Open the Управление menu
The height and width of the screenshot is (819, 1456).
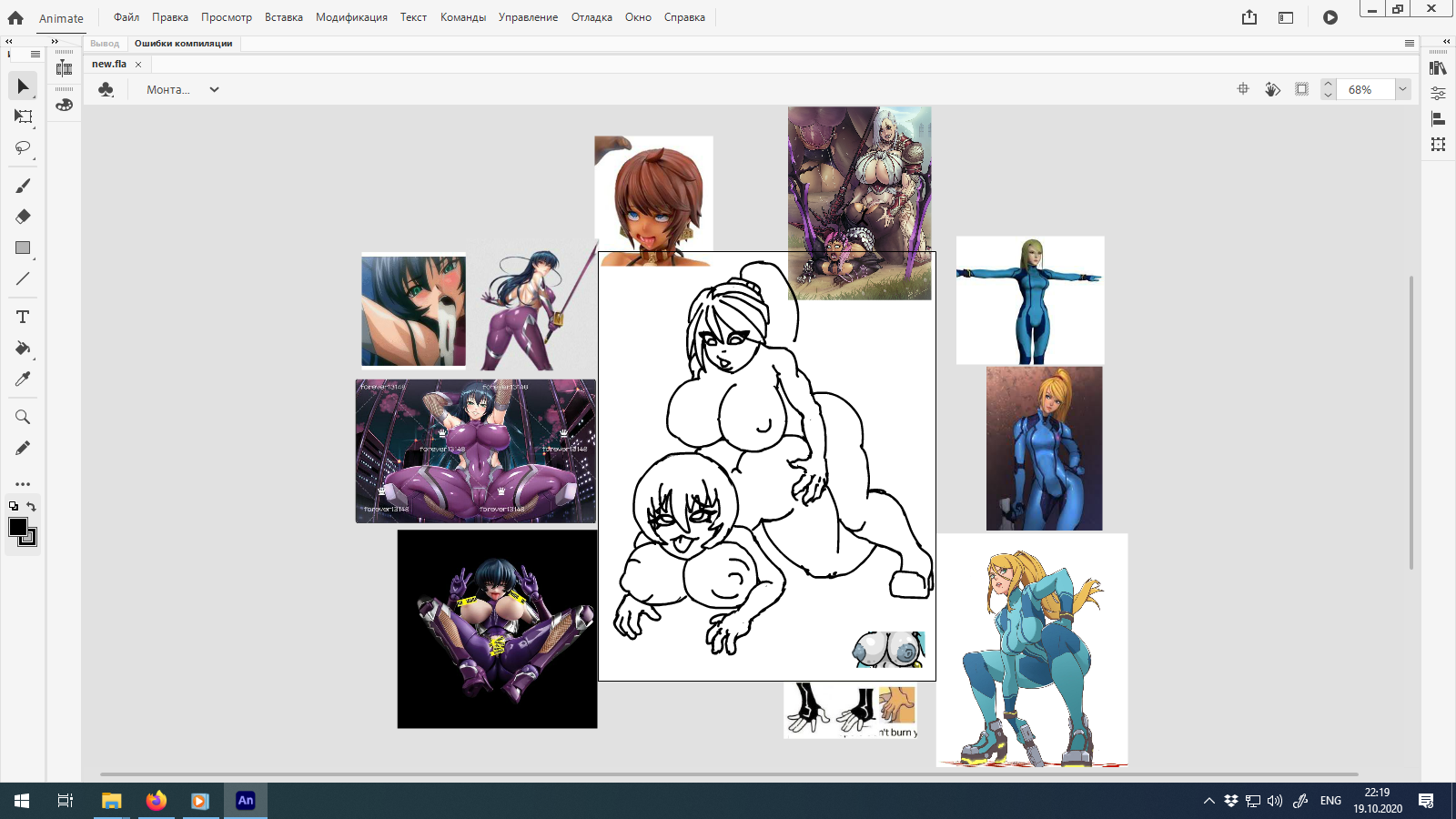tap(528, 17)
